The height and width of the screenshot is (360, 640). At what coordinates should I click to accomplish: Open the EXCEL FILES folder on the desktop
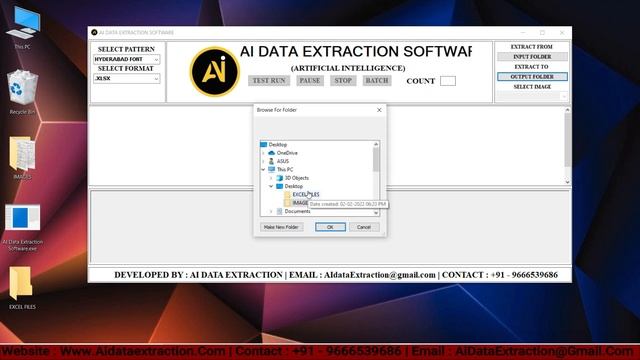click(x=22, y=287)
